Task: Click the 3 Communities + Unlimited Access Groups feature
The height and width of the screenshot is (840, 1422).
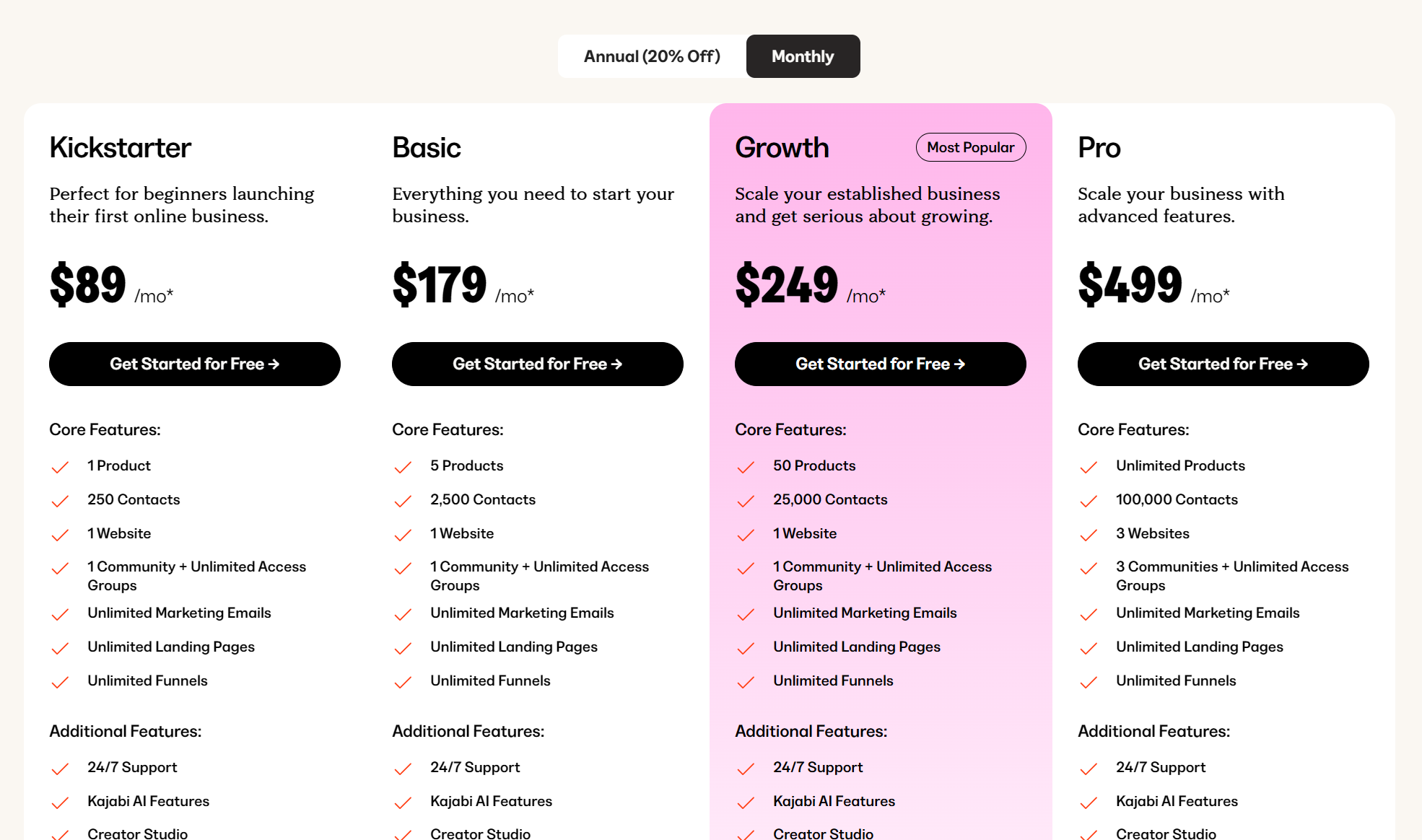Action: coord(1232,576)
